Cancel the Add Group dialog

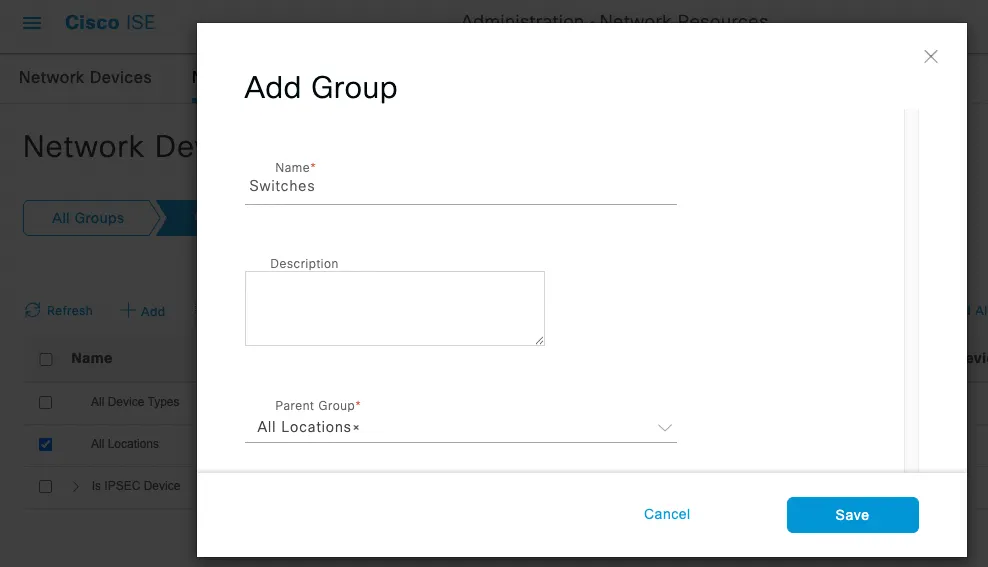tap(667, 514)
